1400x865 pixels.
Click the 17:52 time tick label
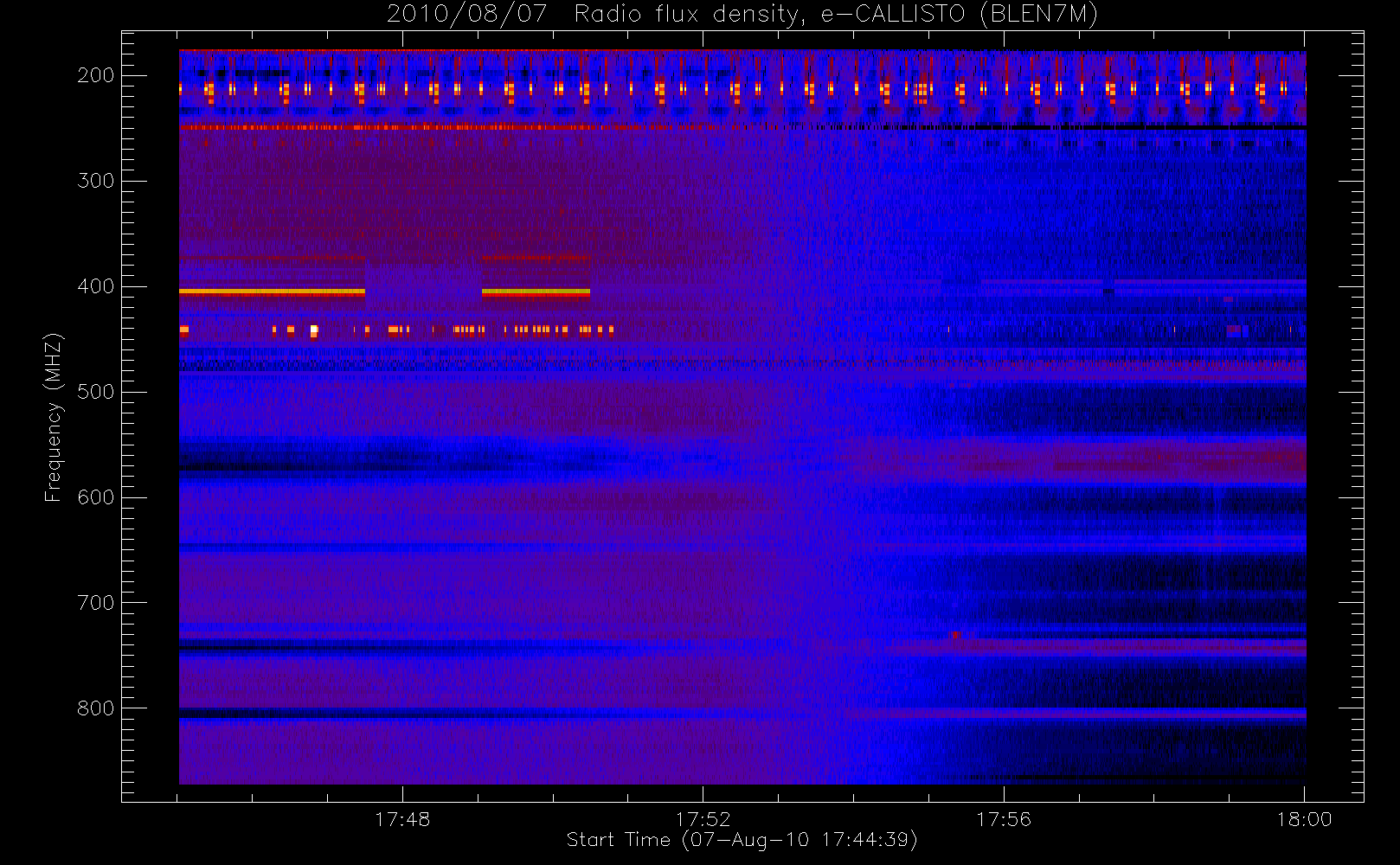pos(703,818)
